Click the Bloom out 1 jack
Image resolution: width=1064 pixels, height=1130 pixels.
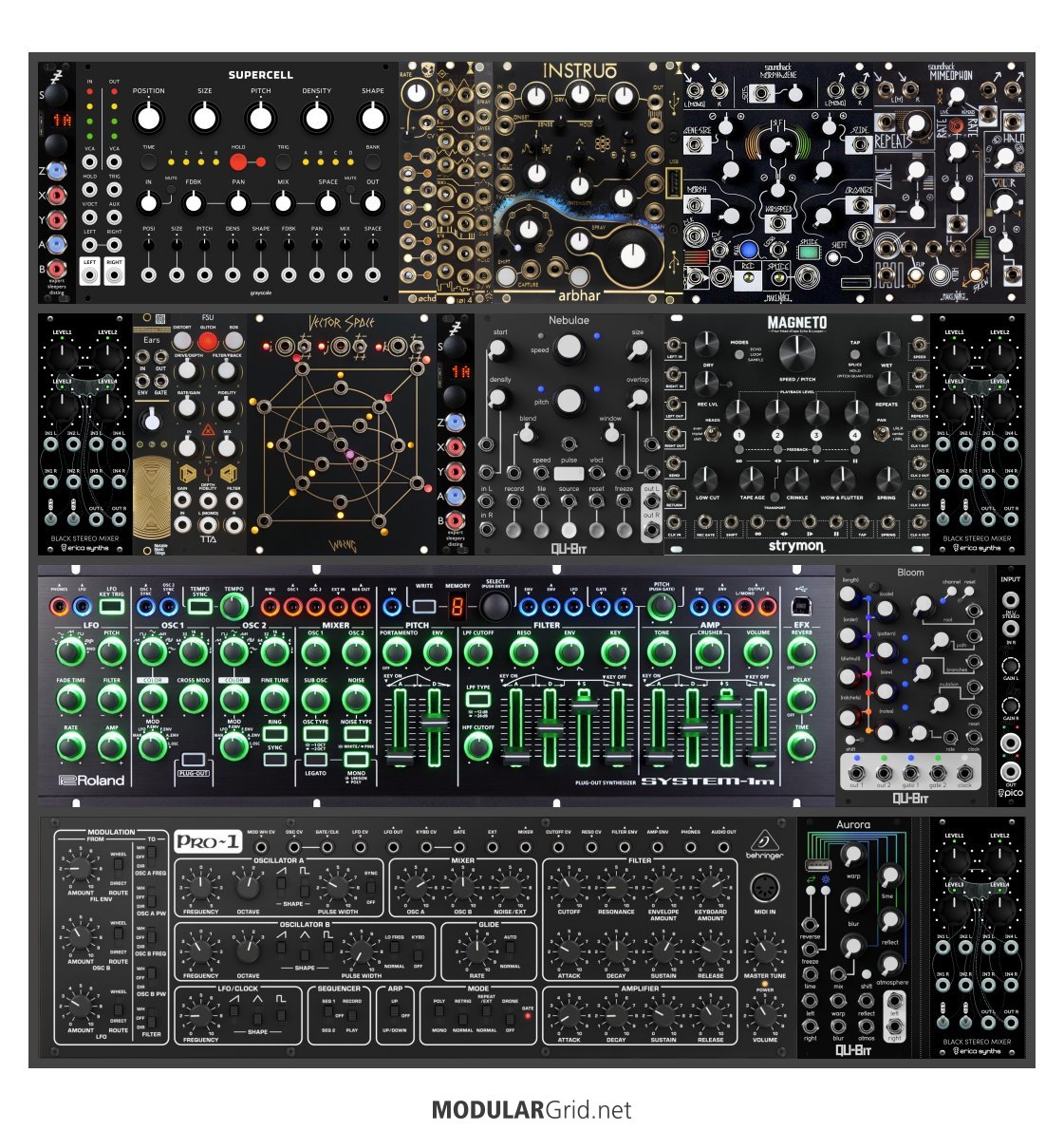pyautogui.click(x=856, y=773)
